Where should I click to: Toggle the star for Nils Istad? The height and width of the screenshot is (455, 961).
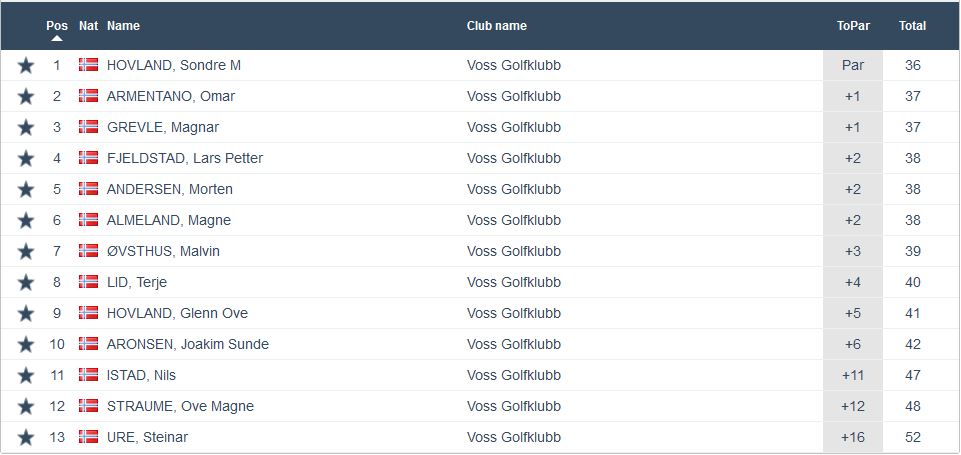pyautogui.click(x=26, y=376)
